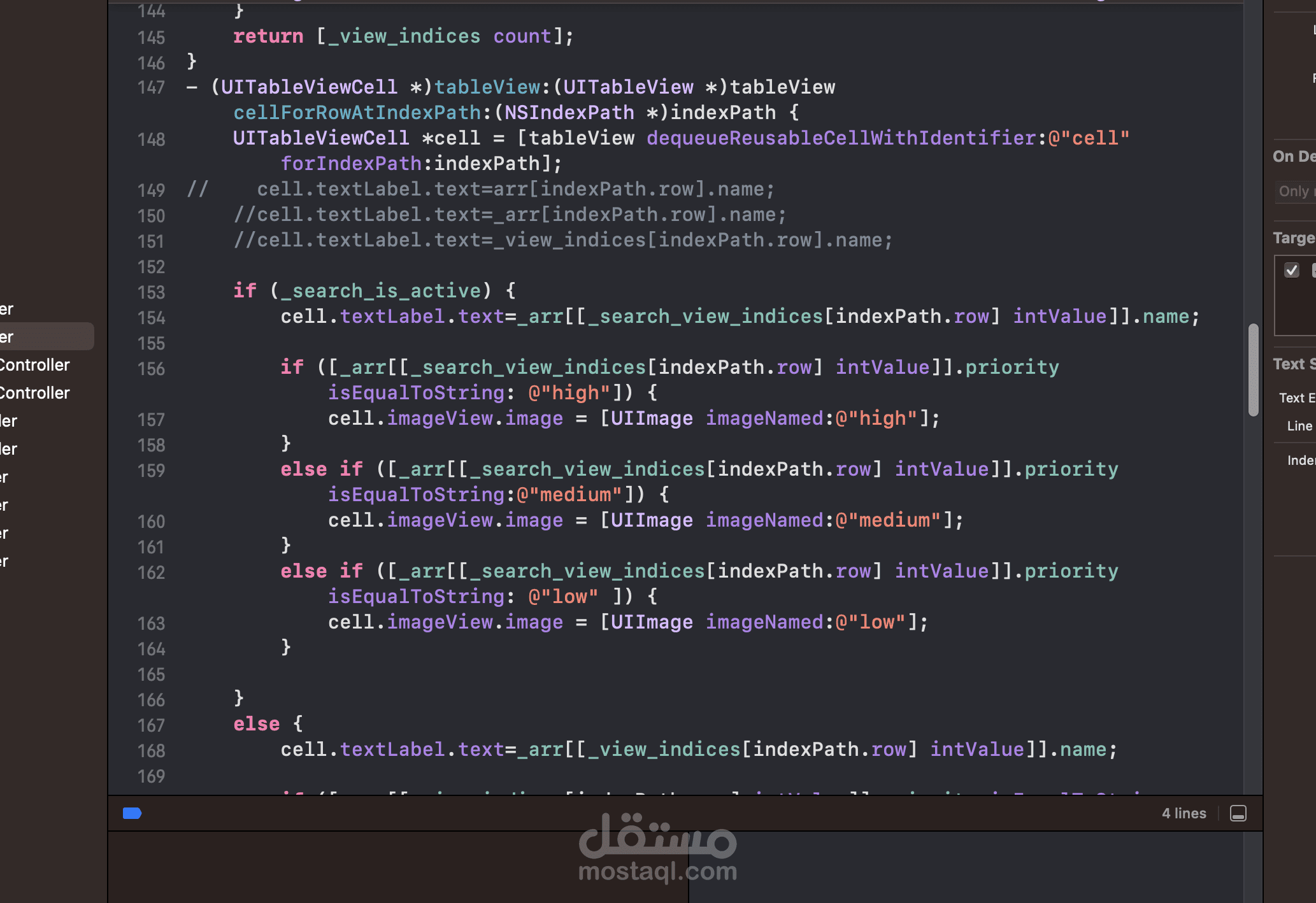Click the gutter next to line 148 to add breakpoint
The image size is (1316, 903).
151,139
